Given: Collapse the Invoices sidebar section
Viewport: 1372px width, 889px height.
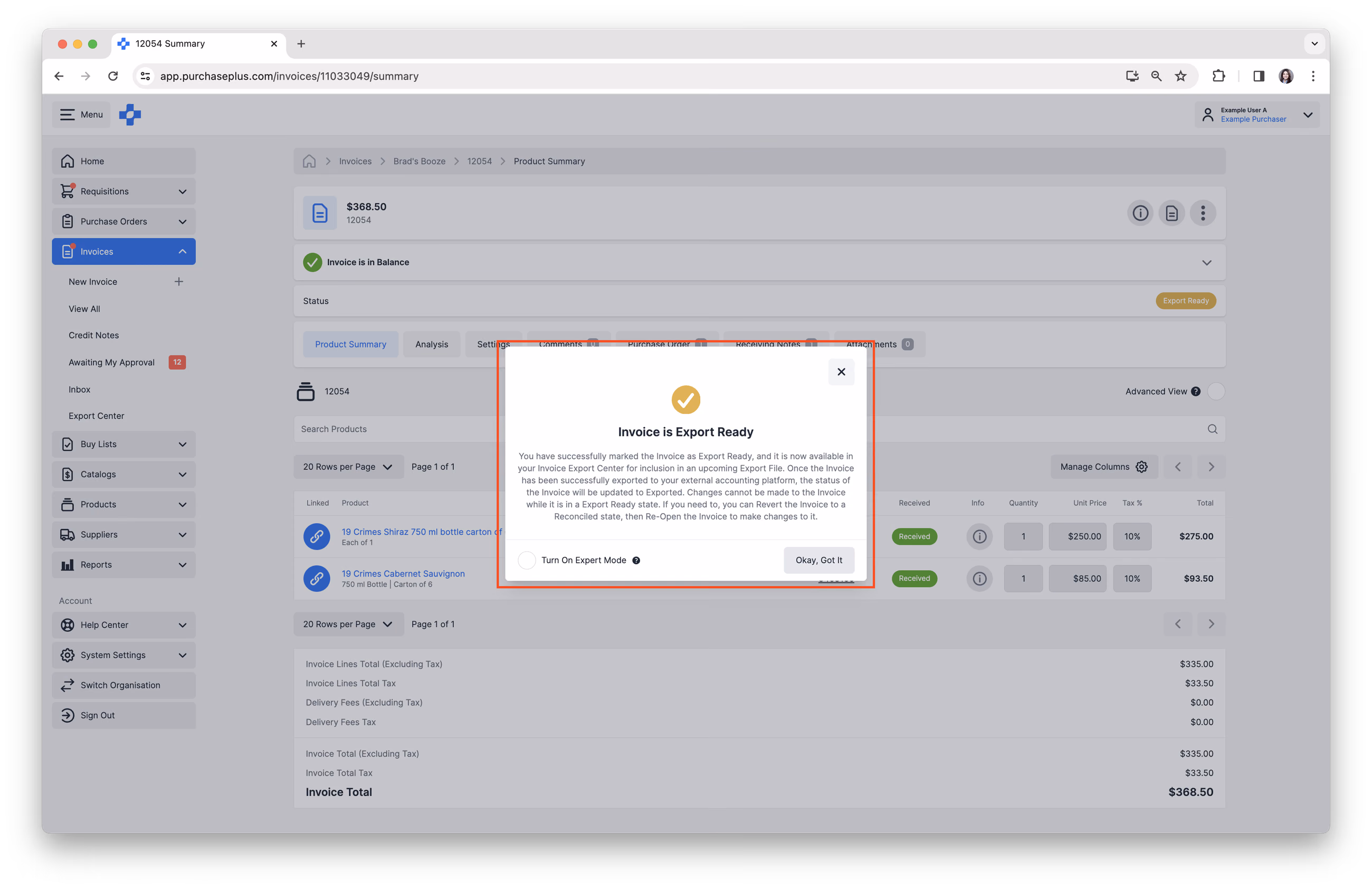Looking at the screenshot, I should (123, 251).
